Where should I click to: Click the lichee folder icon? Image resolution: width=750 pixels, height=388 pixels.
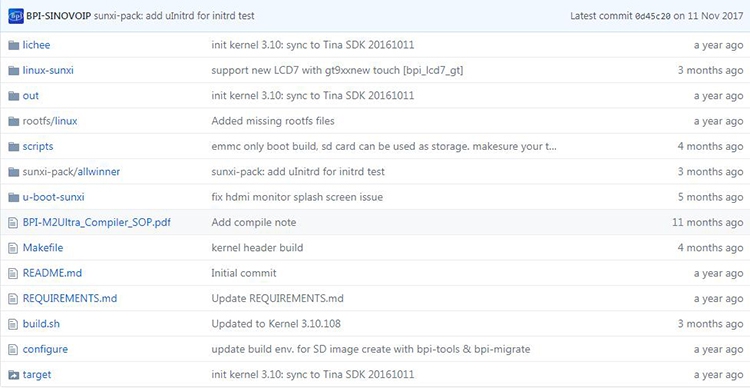click(x=13, y=45)
